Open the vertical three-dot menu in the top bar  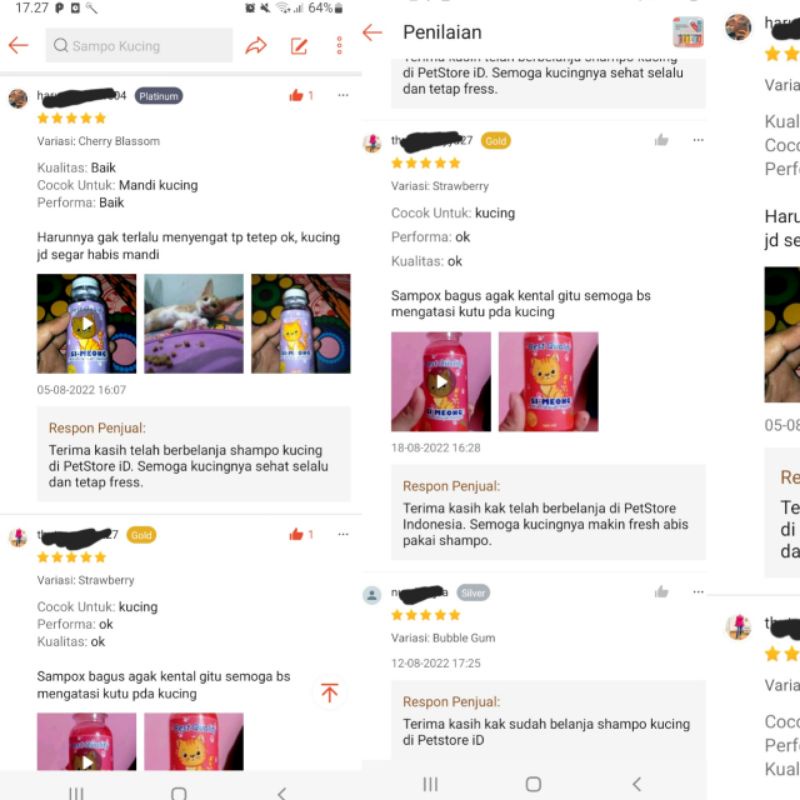[x=339, y=45]
